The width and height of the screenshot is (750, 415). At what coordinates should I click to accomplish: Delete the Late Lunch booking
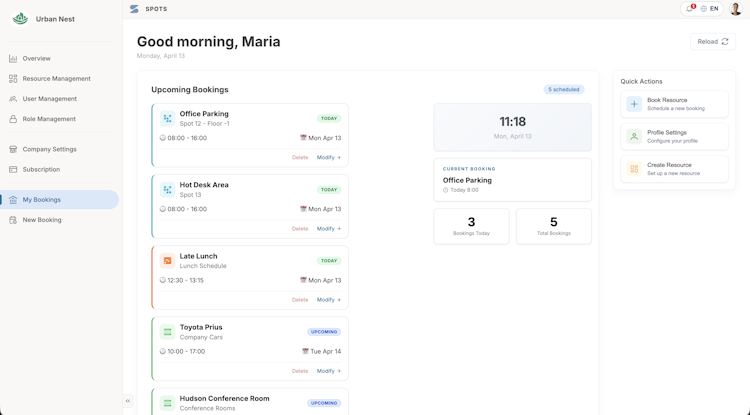[x=300, y=300]
